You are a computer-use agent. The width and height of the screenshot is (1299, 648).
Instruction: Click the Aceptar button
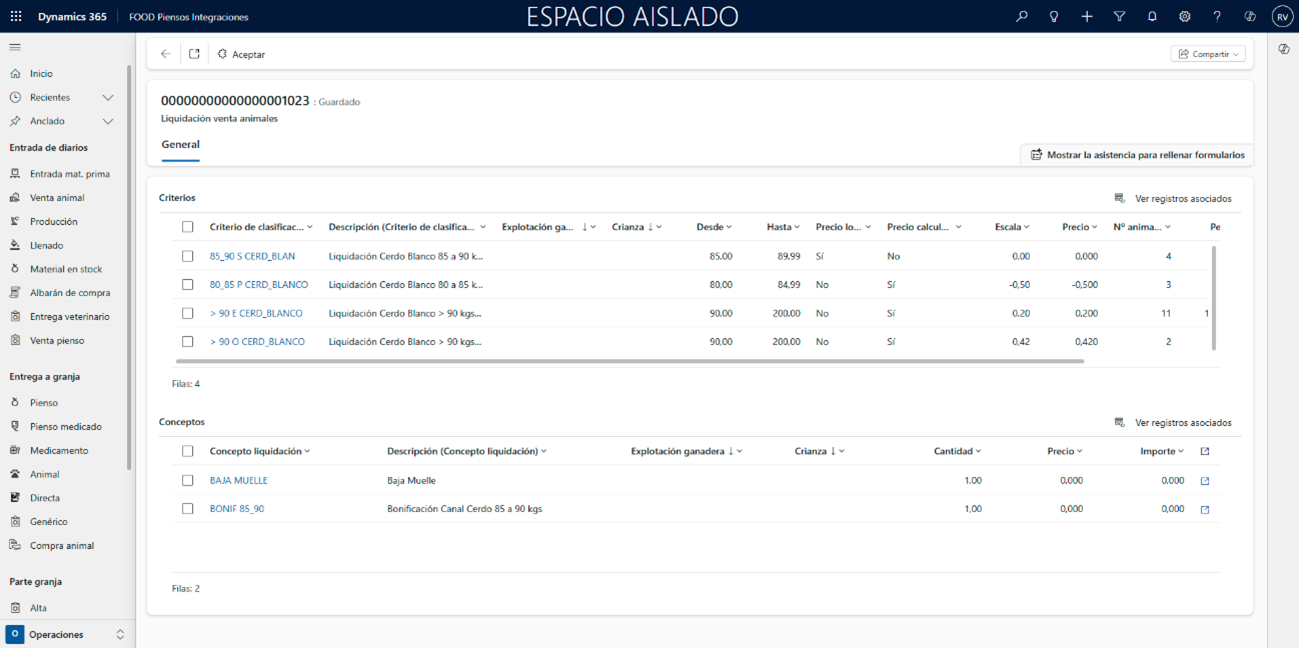[241, 54]
